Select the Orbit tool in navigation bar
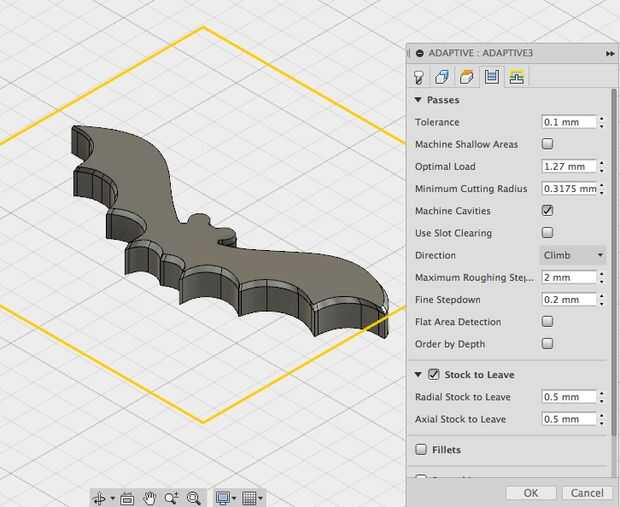Viewport: 620px width, 507px height. tap(99, 498)
